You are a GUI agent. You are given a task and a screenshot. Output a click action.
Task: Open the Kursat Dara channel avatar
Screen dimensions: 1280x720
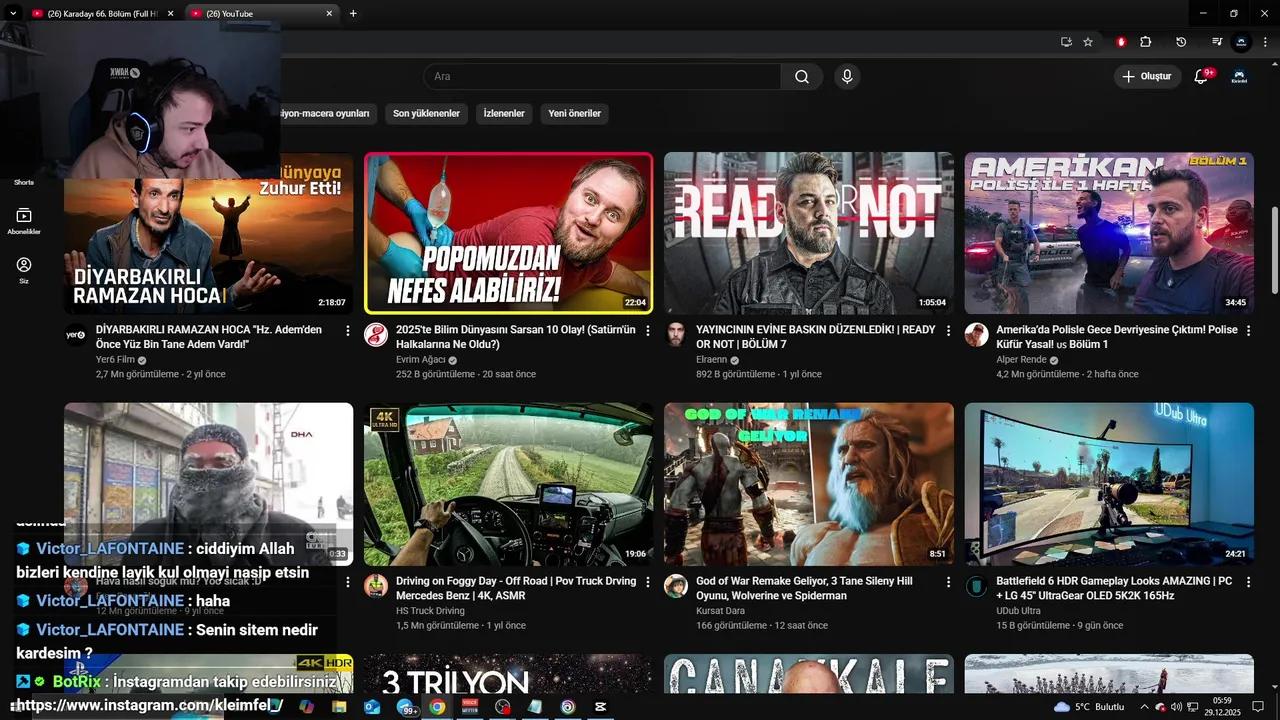(x=676, y=586)
